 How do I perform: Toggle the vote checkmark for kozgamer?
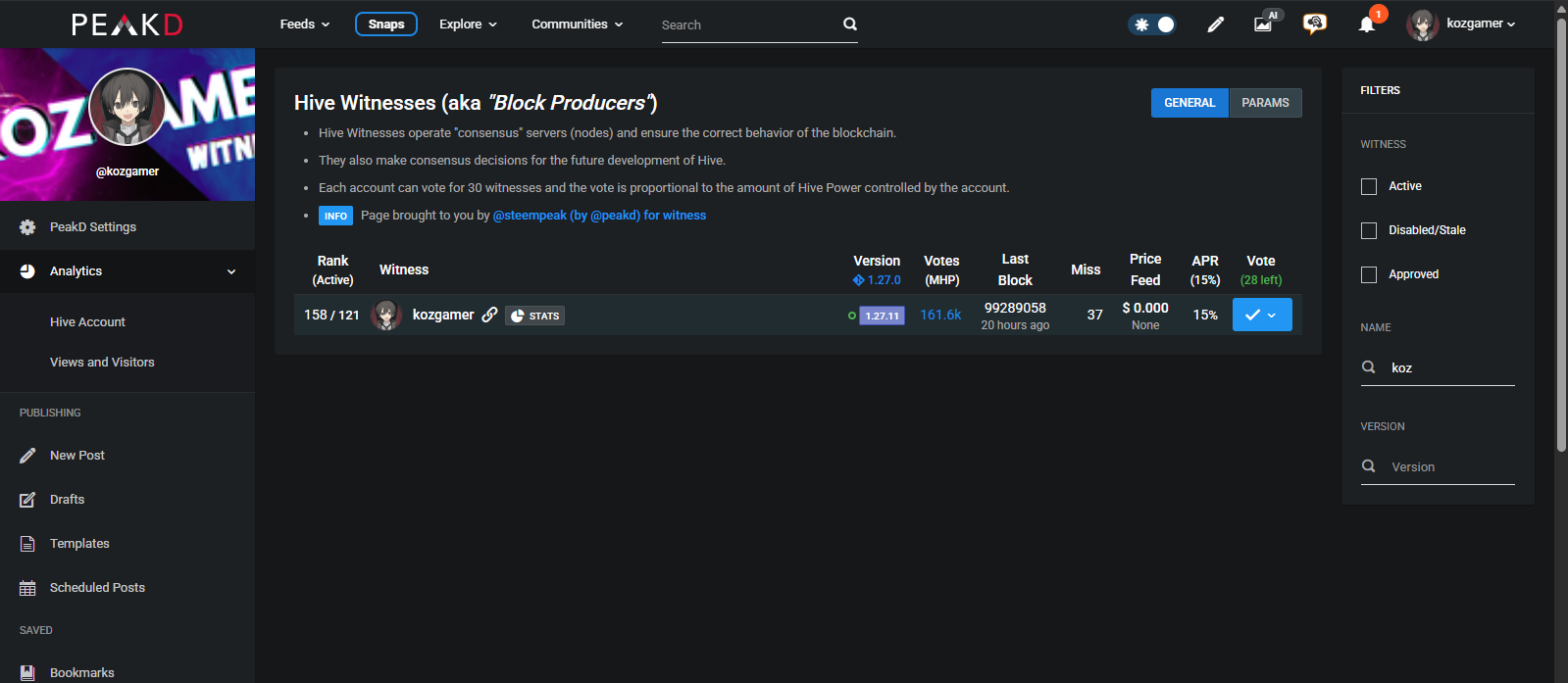[1251, 315]
